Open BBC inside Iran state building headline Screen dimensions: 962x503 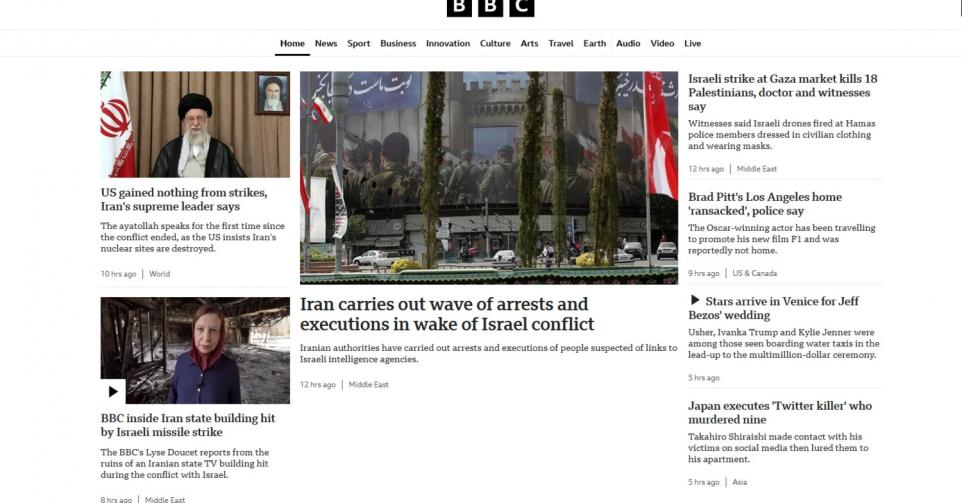click(188, 424)
